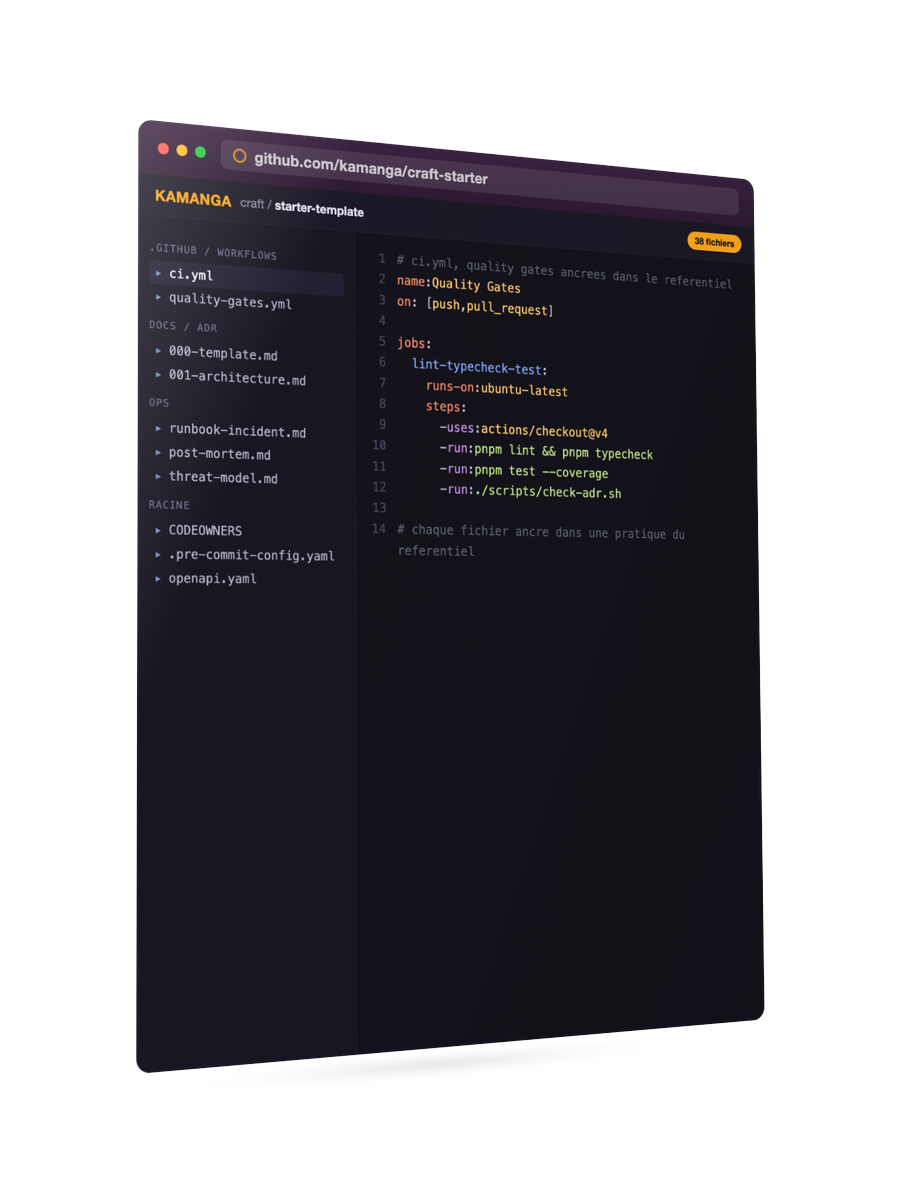Click the comment on code line 1

click(564, 271)
